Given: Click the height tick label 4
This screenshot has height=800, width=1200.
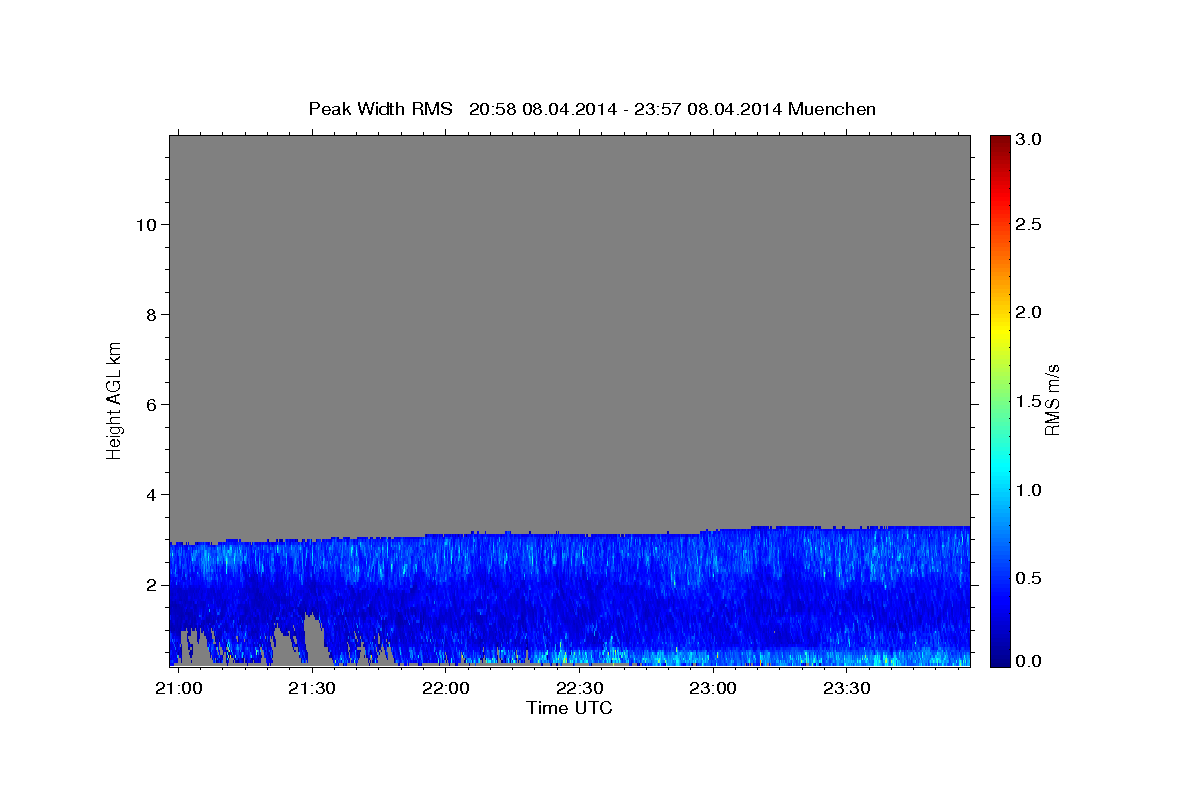Looking at the screenshot, I should [x=152, y=495].
